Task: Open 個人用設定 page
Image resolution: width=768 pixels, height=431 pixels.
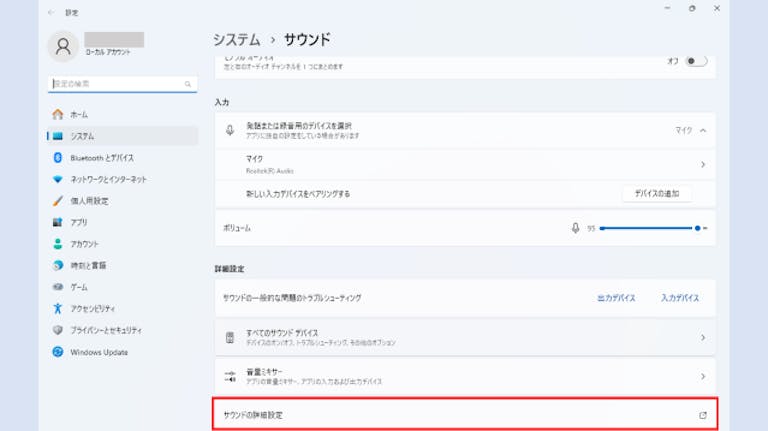Action: click(122, 201)
